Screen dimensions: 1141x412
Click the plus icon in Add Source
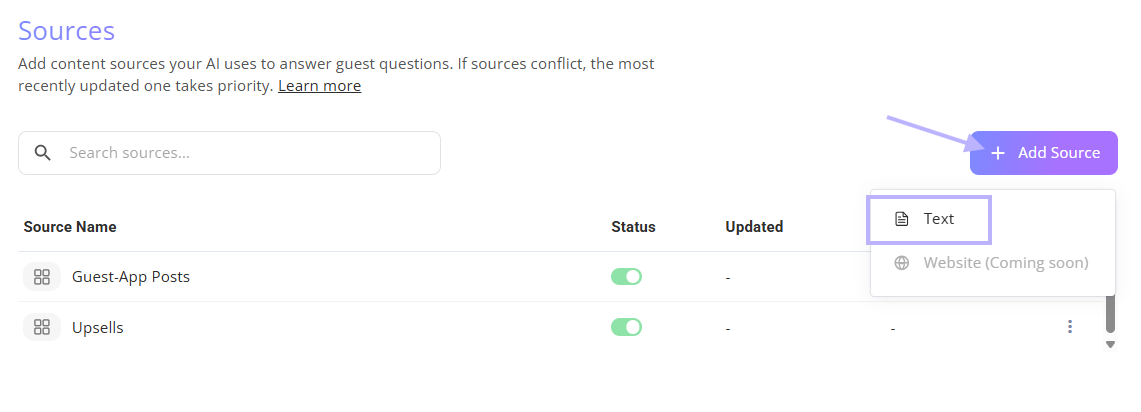(x=998, y=153)
